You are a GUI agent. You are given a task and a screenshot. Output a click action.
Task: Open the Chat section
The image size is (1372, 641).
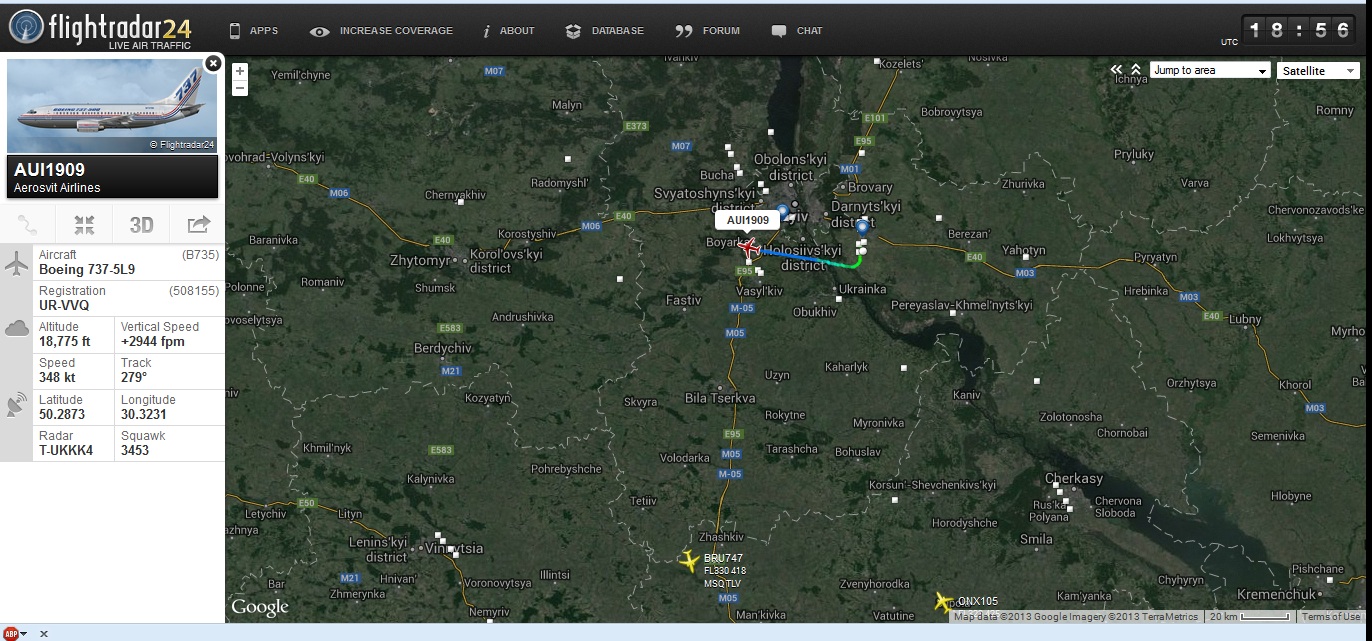pos(797,31)
